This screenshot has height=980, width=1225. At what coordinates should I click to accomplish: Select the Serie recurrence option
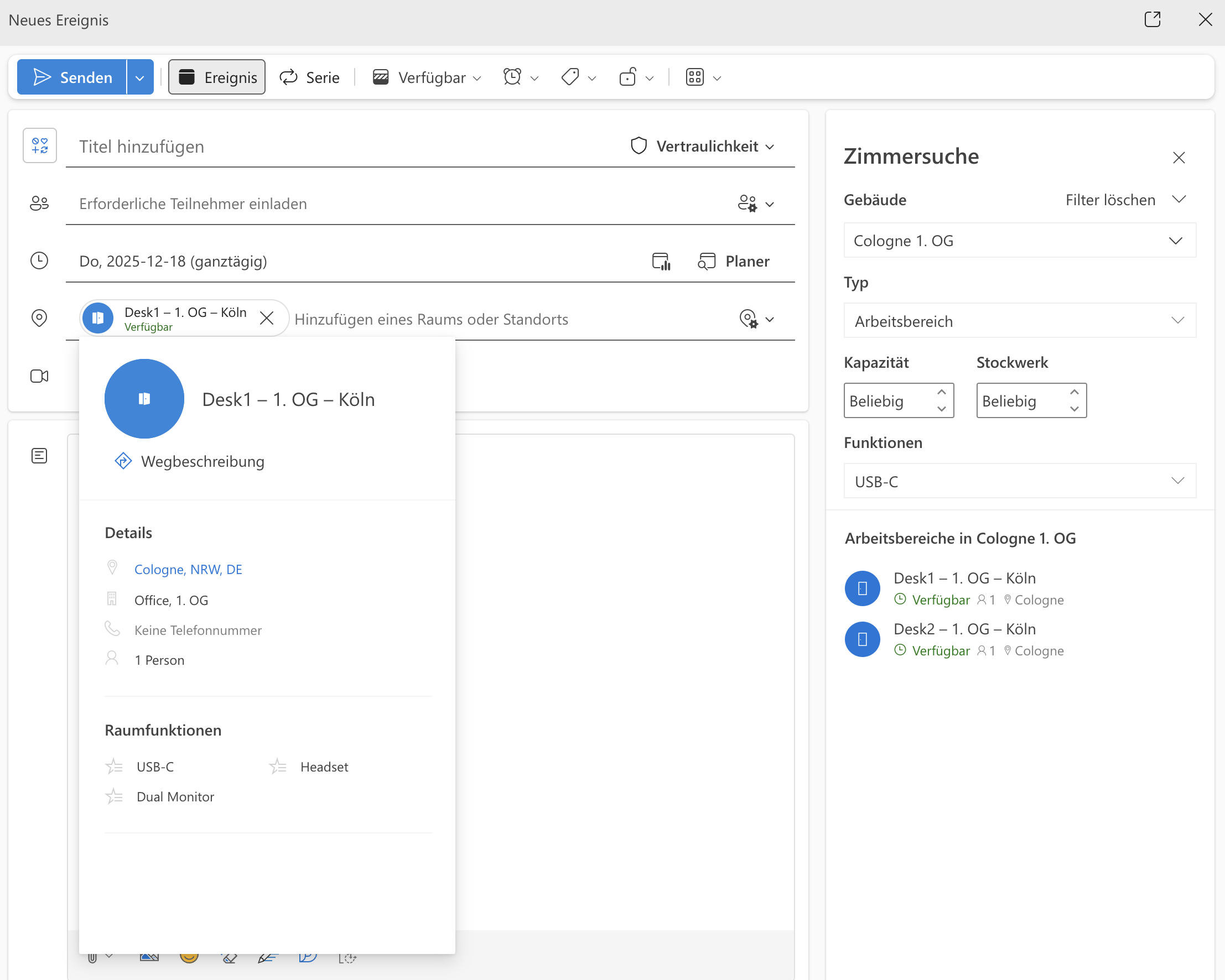tap(310, 77)
